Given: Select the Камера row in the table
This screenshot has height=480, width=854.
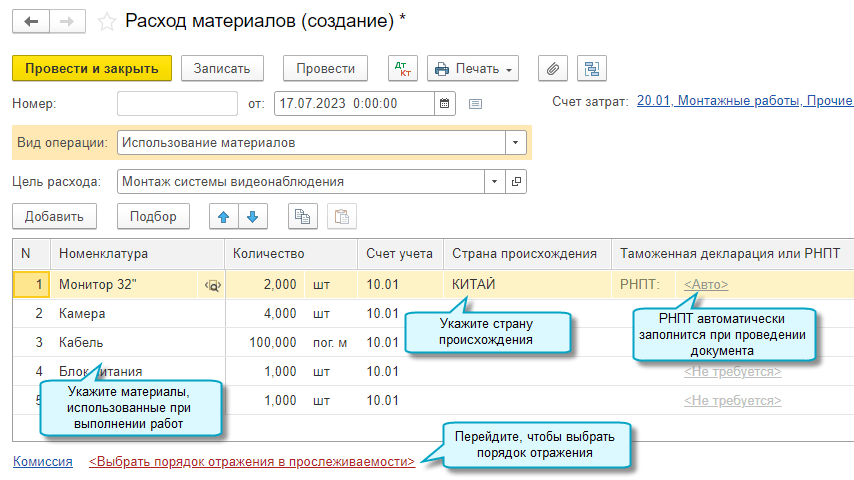Looking at the screenshot, I should click(82, 314).
